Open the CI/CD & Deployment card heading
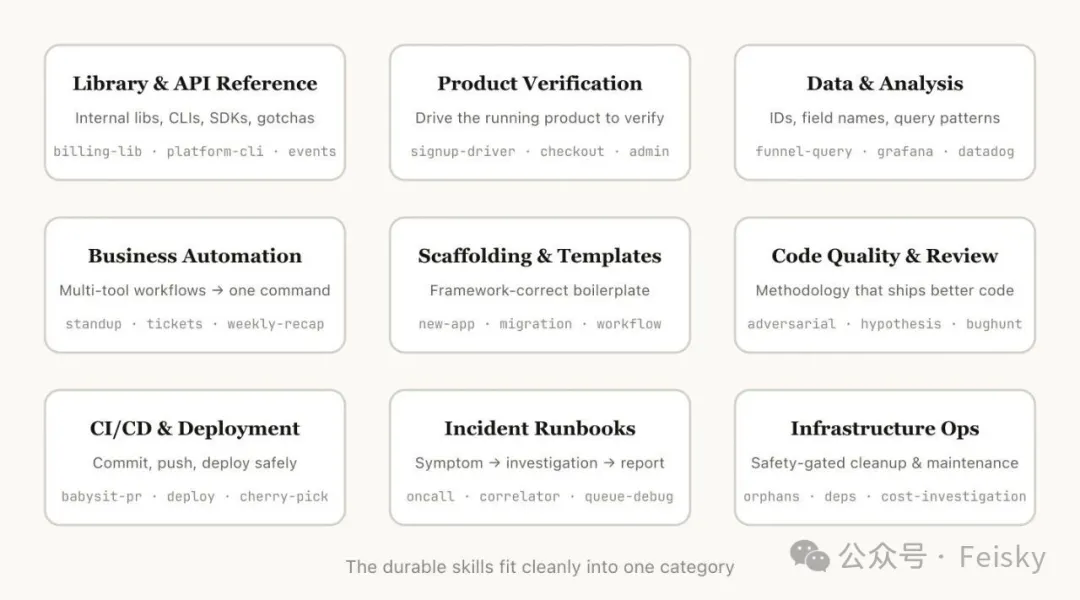This screenshot has width=1080, height=600. (195, 429)
